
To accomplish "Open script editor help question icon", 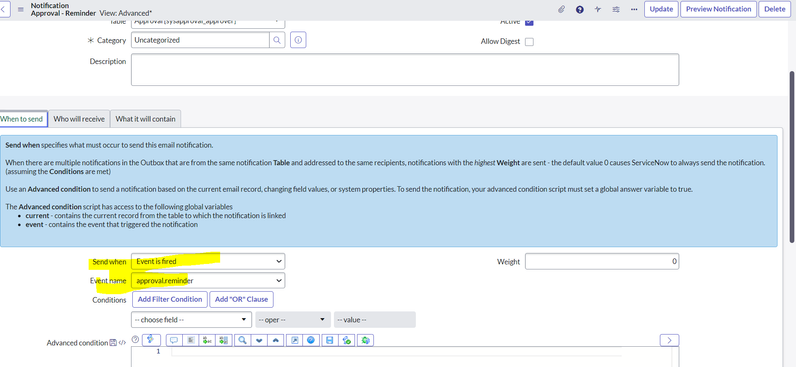I will click(x=135, y=340).
